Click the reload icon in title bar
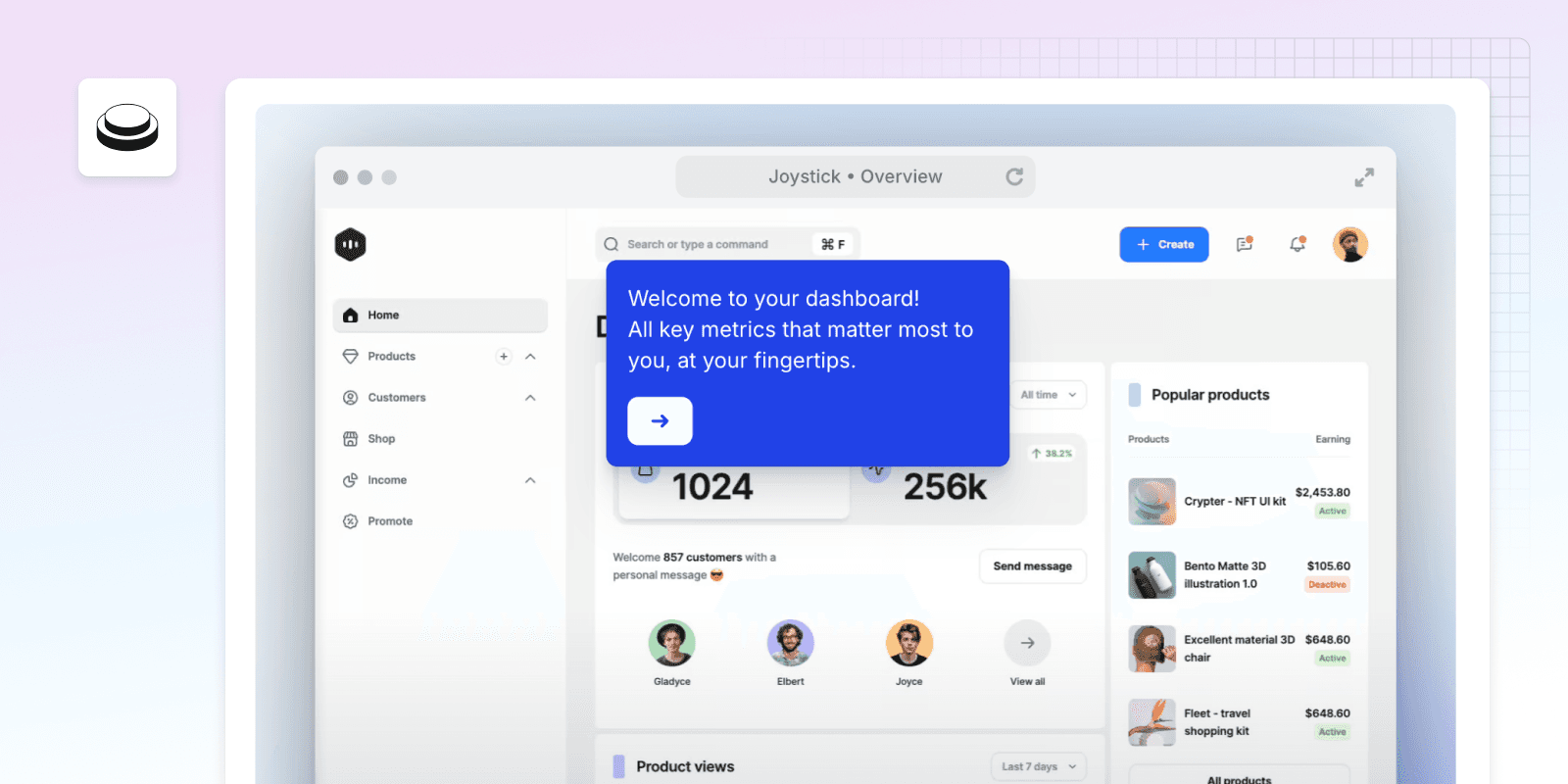1568x784 pixels. (1014, 176)
